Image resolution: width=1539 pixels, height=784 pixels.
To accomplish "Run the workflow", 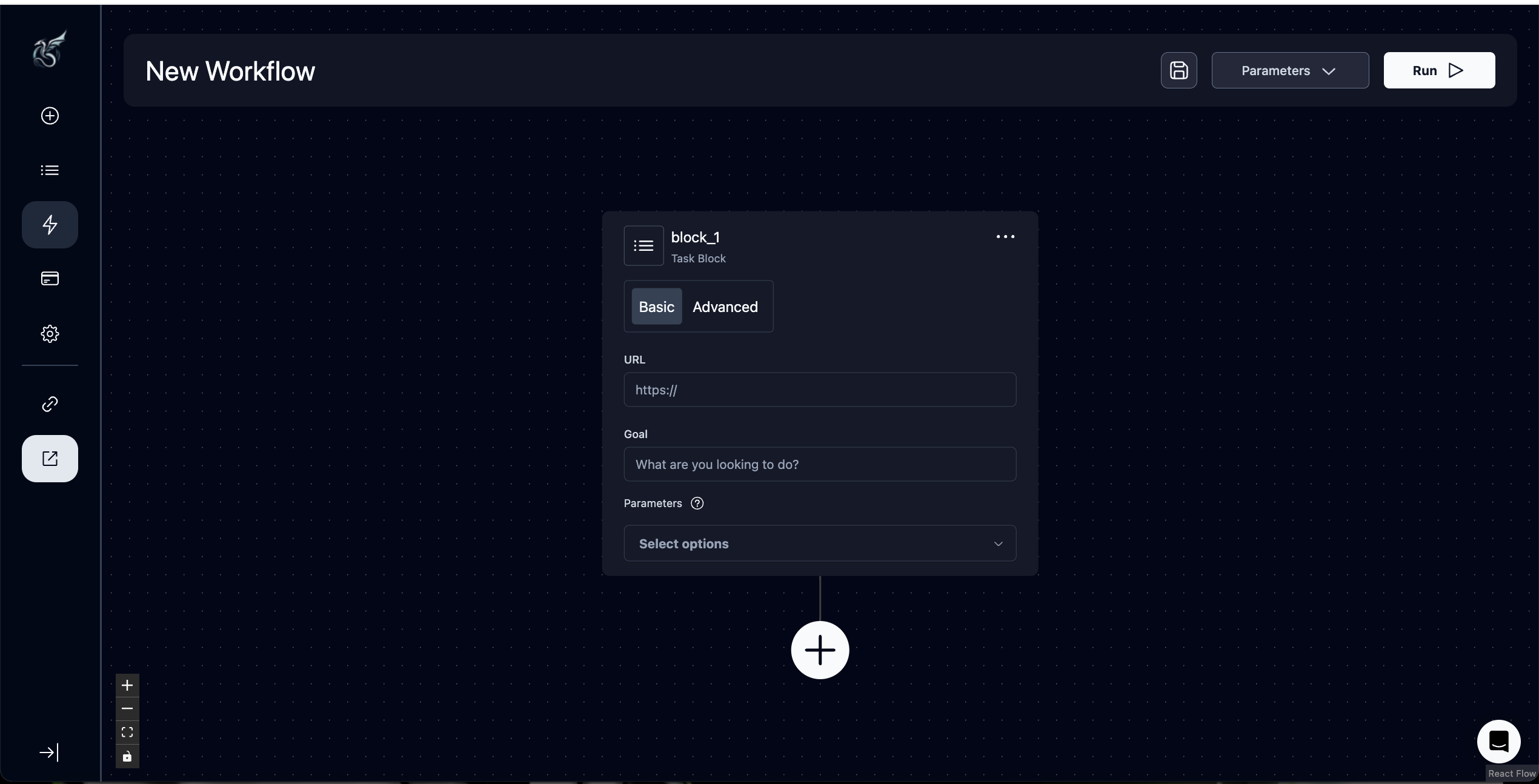I will point(1438,70).
